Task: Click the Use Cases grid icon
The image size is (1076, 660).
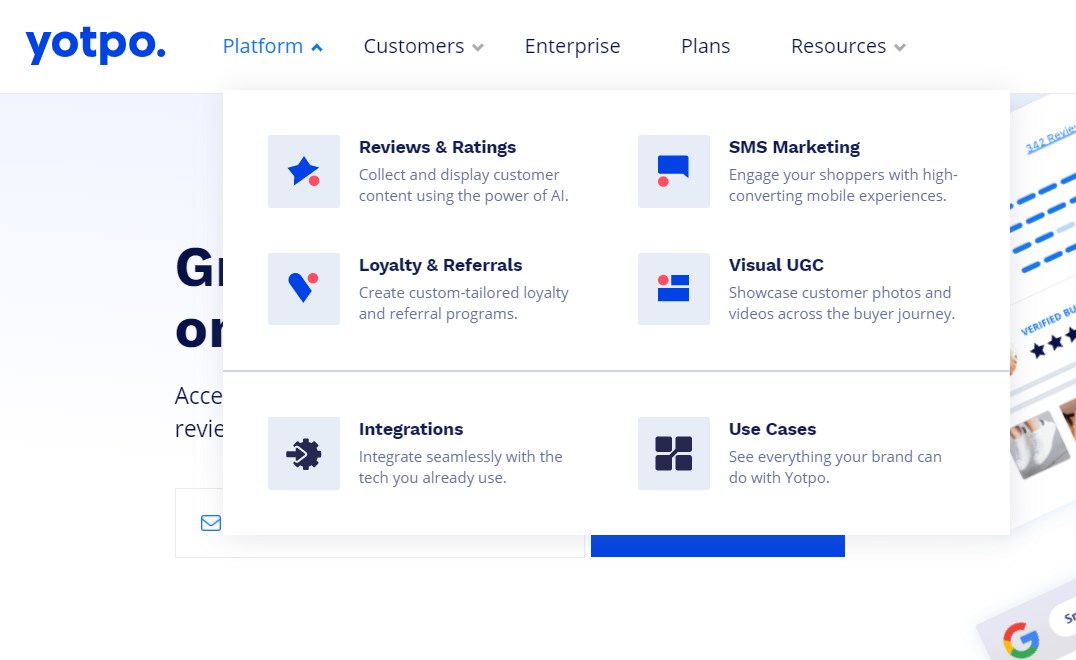Action: click(x=673, y=453)
